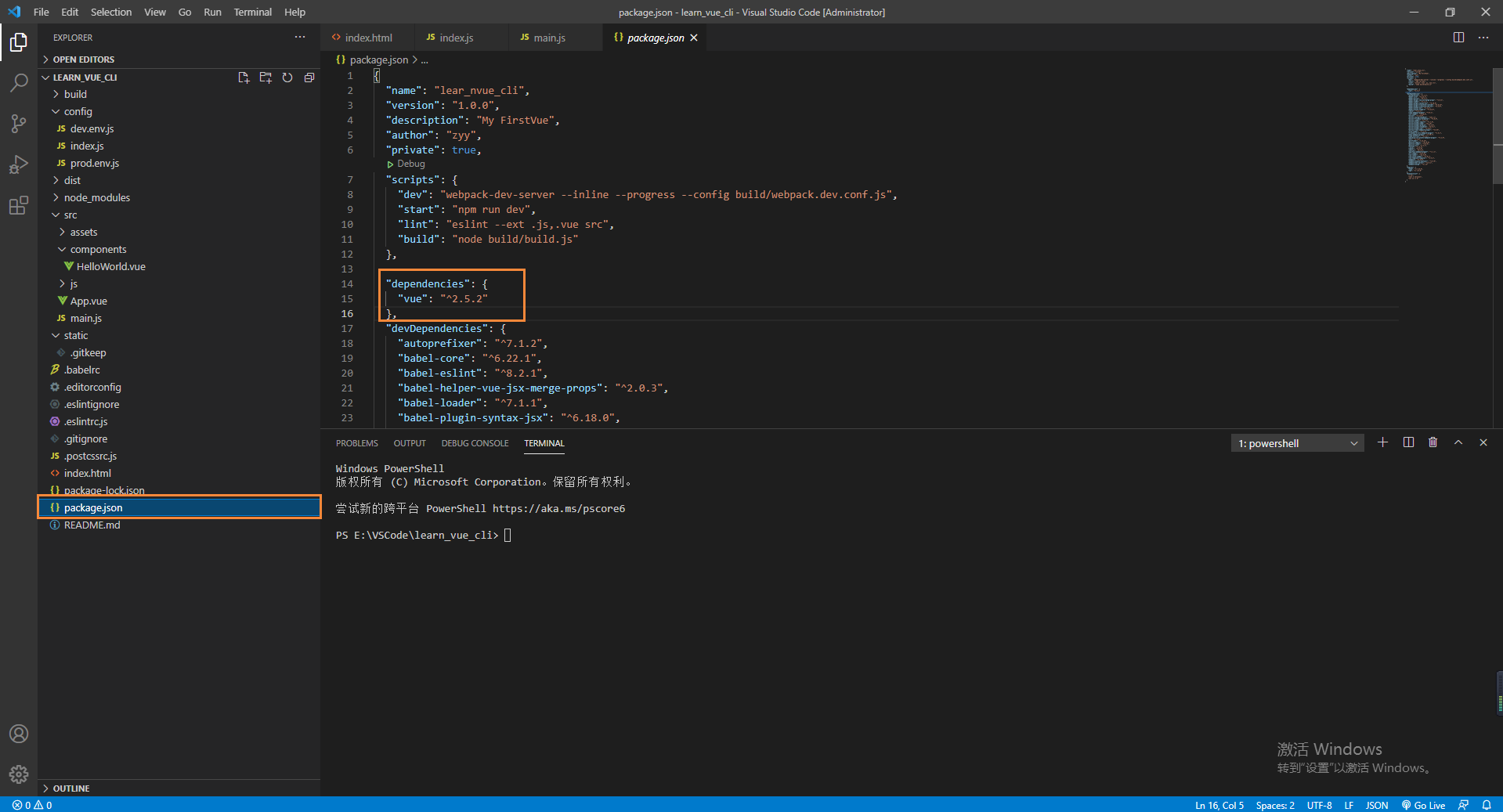This screenshot has height=812, width=1503.
Task: Change line ending via LF status item
Action: (x=1349, y=805)
